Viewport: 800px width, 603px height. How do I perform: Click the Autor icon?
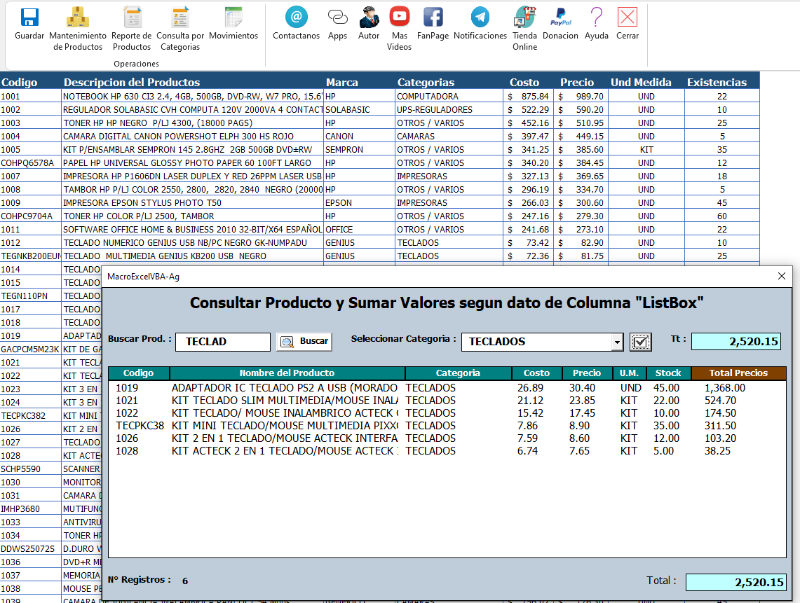[x=368, y=17]
